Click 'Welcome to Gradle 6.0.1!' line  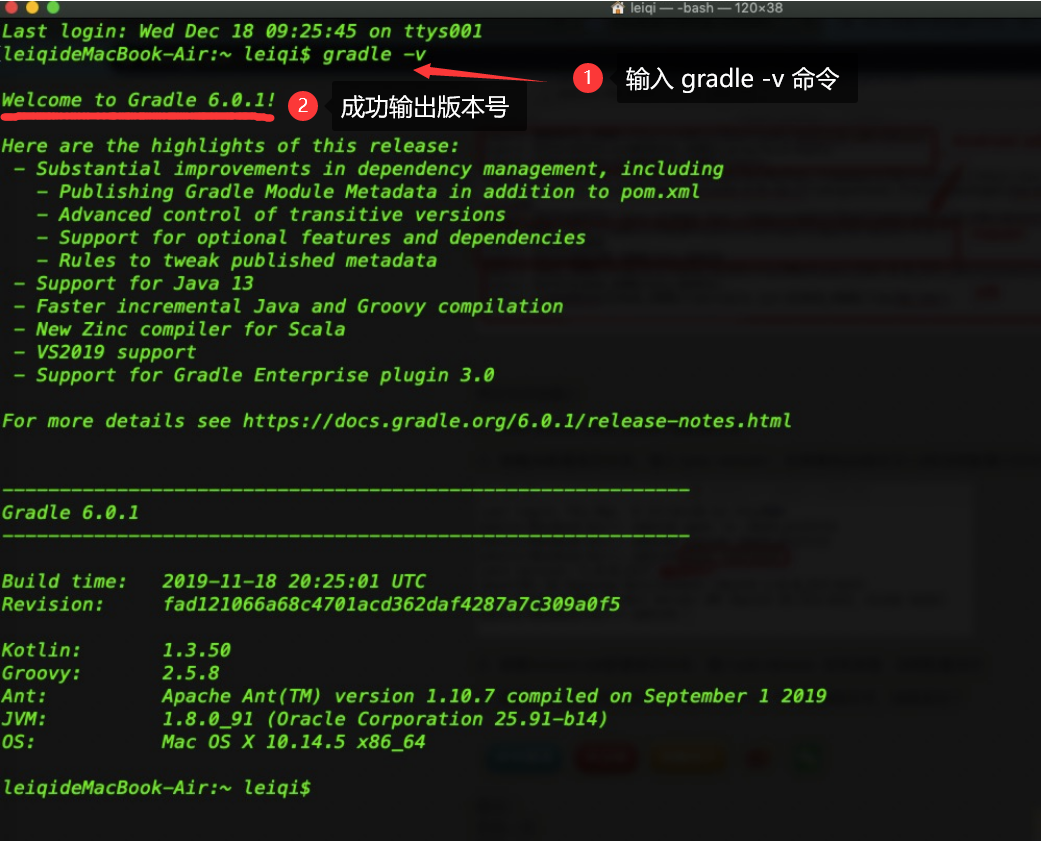click(138, 100)
